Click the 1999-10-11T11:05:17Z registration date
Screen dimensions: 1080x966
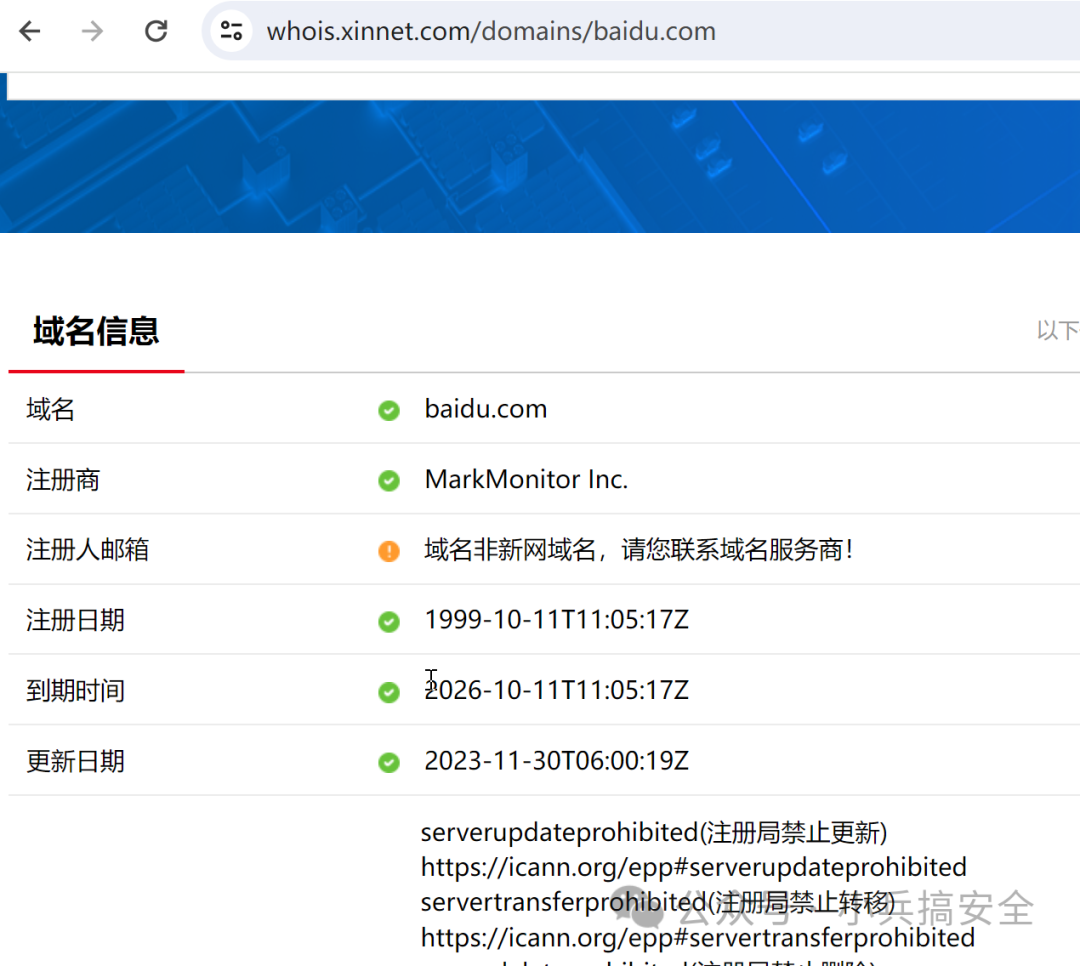[x=556, y=620]
